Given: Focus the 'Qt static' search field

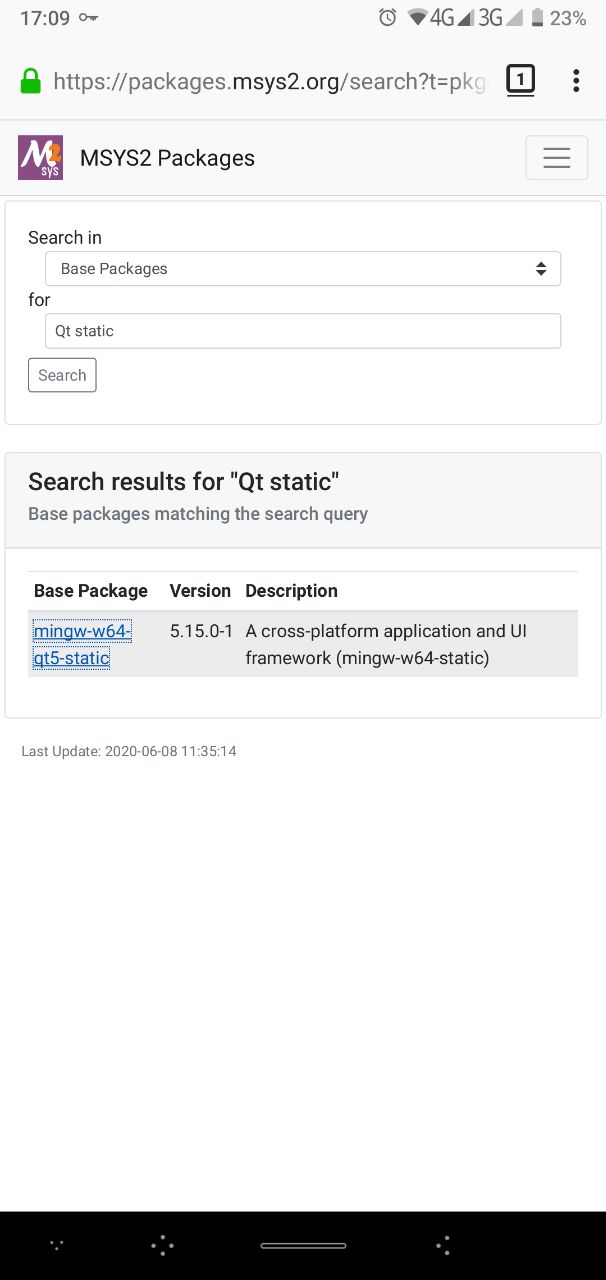Looking at the screenshot, I should (303, 331).
